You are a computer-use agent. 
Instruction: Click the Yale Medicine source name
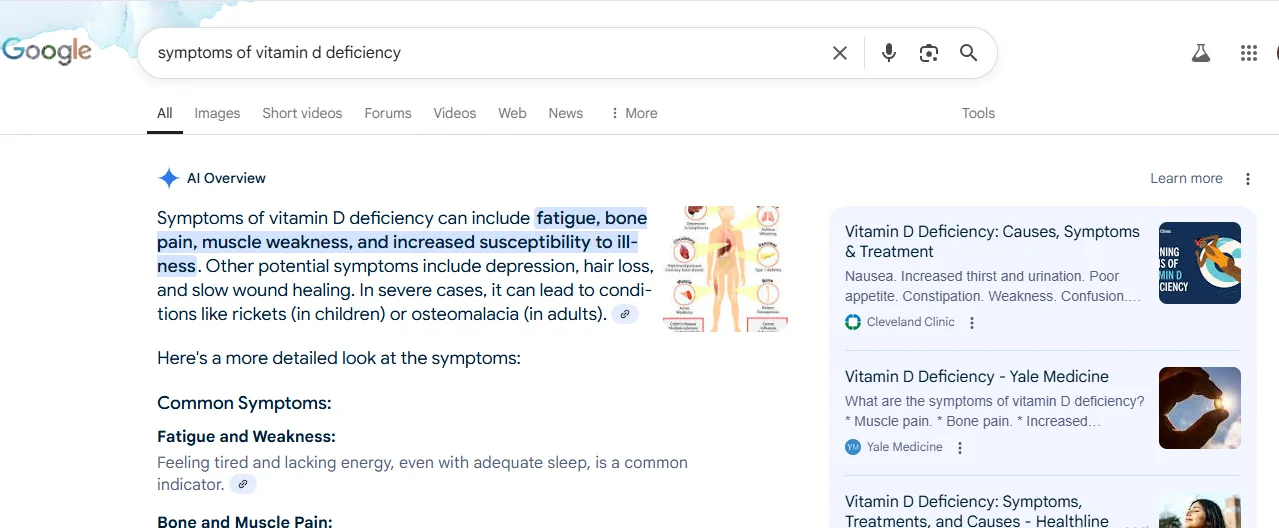point(905,447)
